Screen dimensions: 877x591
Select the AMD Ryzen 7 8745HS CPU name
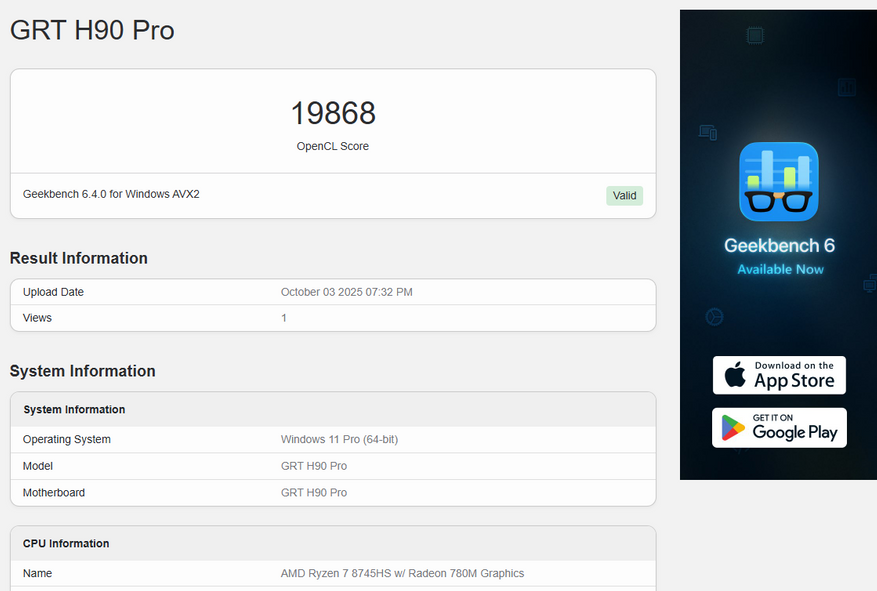pyautogui.click(x=403, y=573)
